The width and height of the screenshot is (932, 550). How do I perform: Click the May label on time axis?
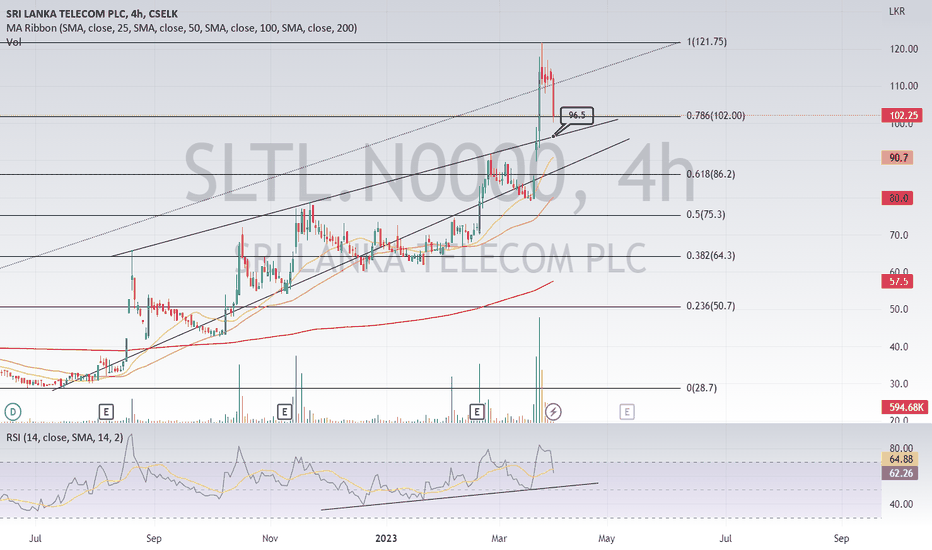coord(606,538)
